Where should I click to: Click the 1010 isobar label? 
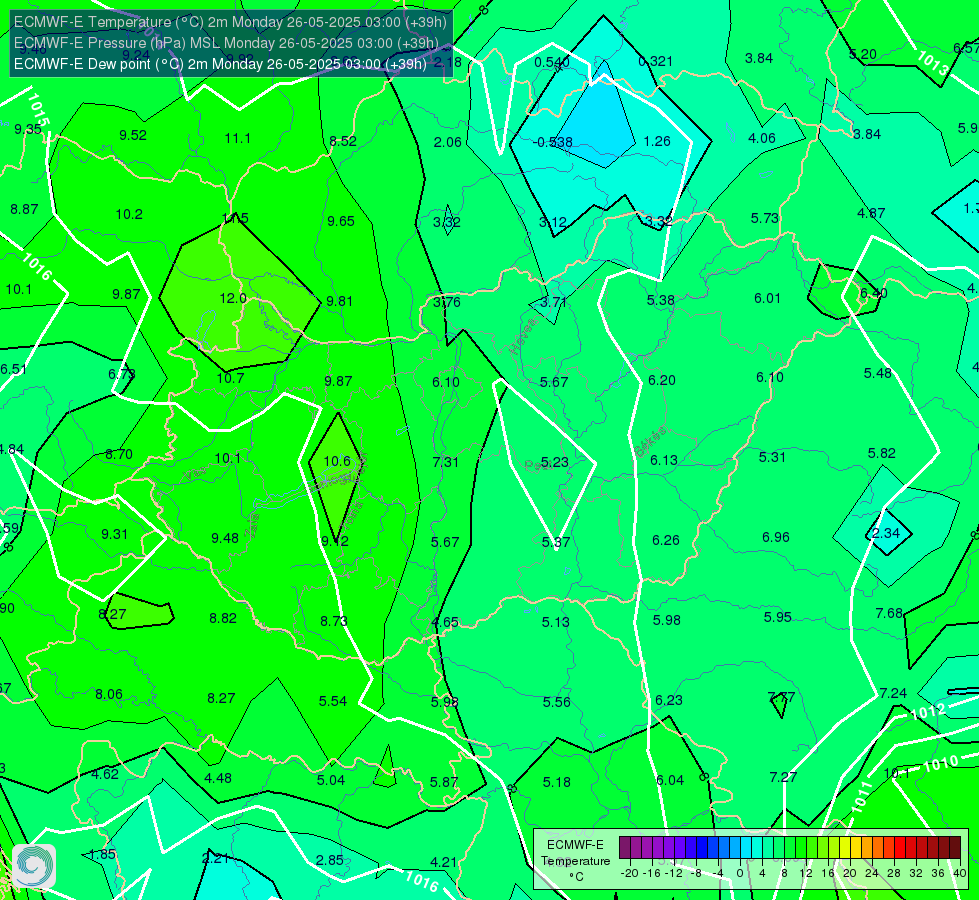(941, 763)
